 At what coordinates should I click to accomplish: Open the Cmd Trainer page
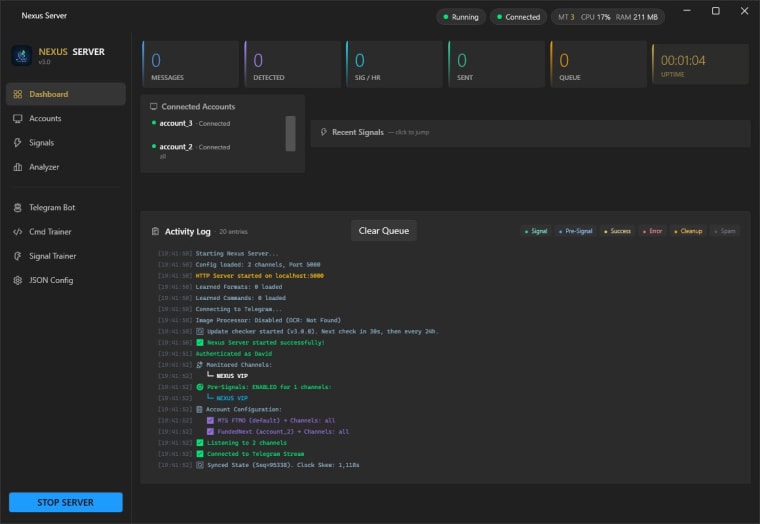click(66, 232)
